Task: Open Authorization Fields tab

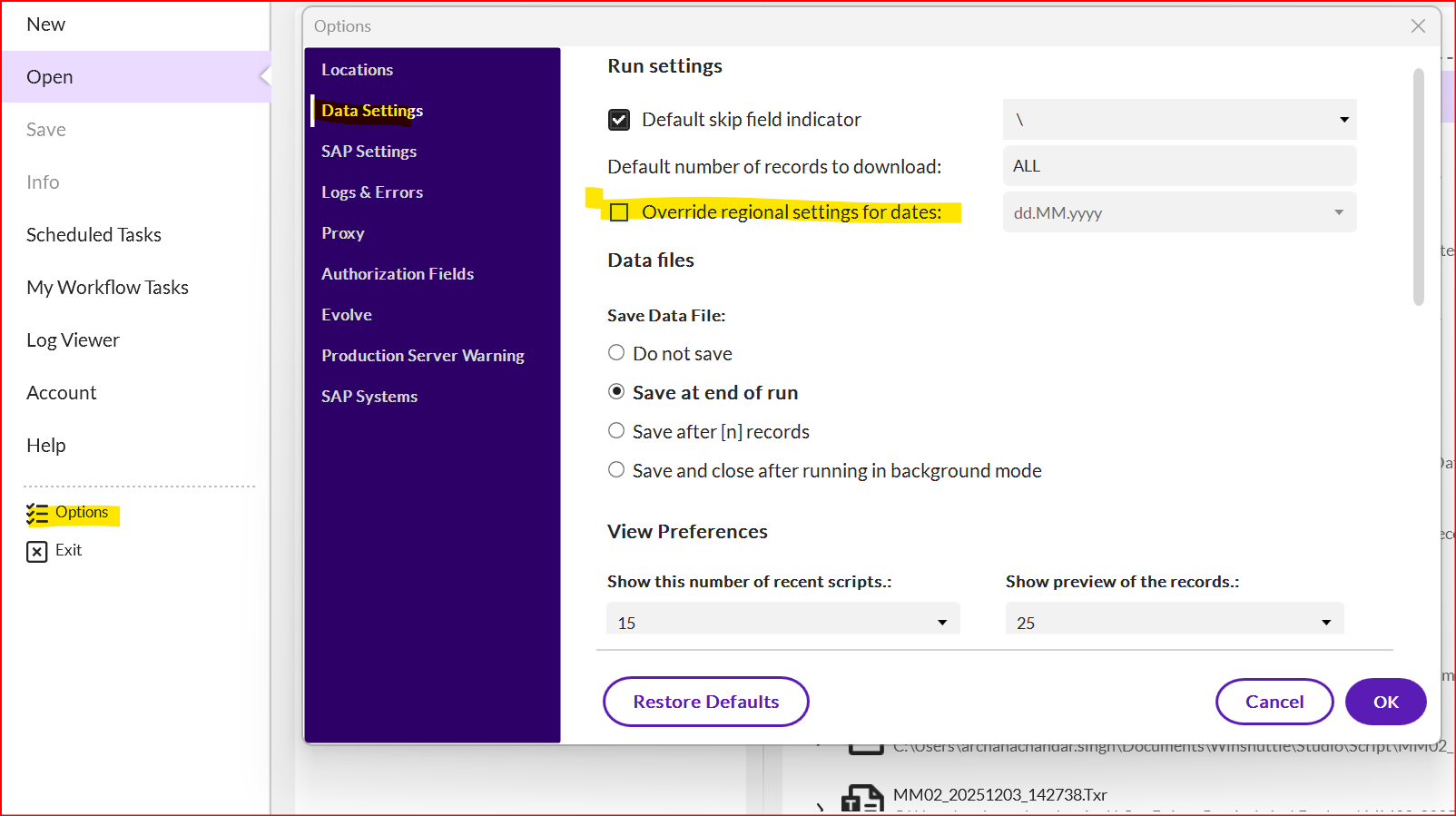Action: pos(398,274)
